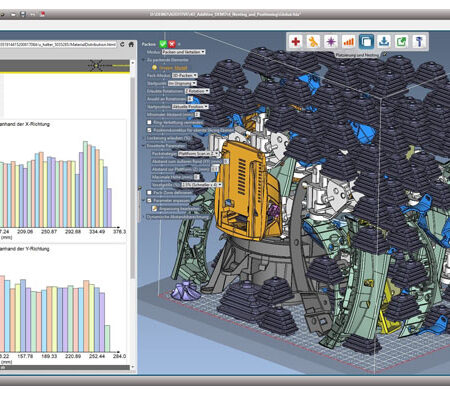Toggle the checkbox below Minimaler Abstand
The height and width of the screenshot is (395, 450).
click(x=149, y=122)
